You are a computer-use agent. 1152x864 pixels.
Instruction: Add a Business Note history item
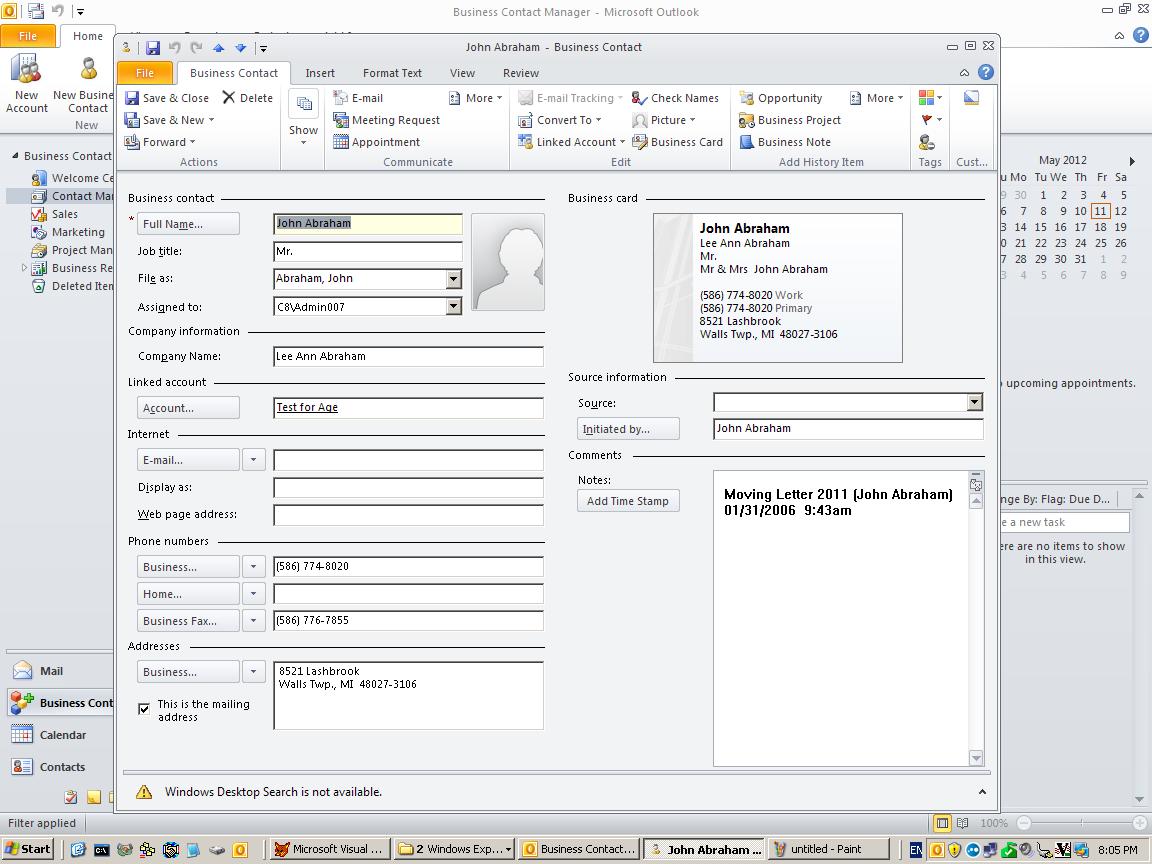click(785, 142)
